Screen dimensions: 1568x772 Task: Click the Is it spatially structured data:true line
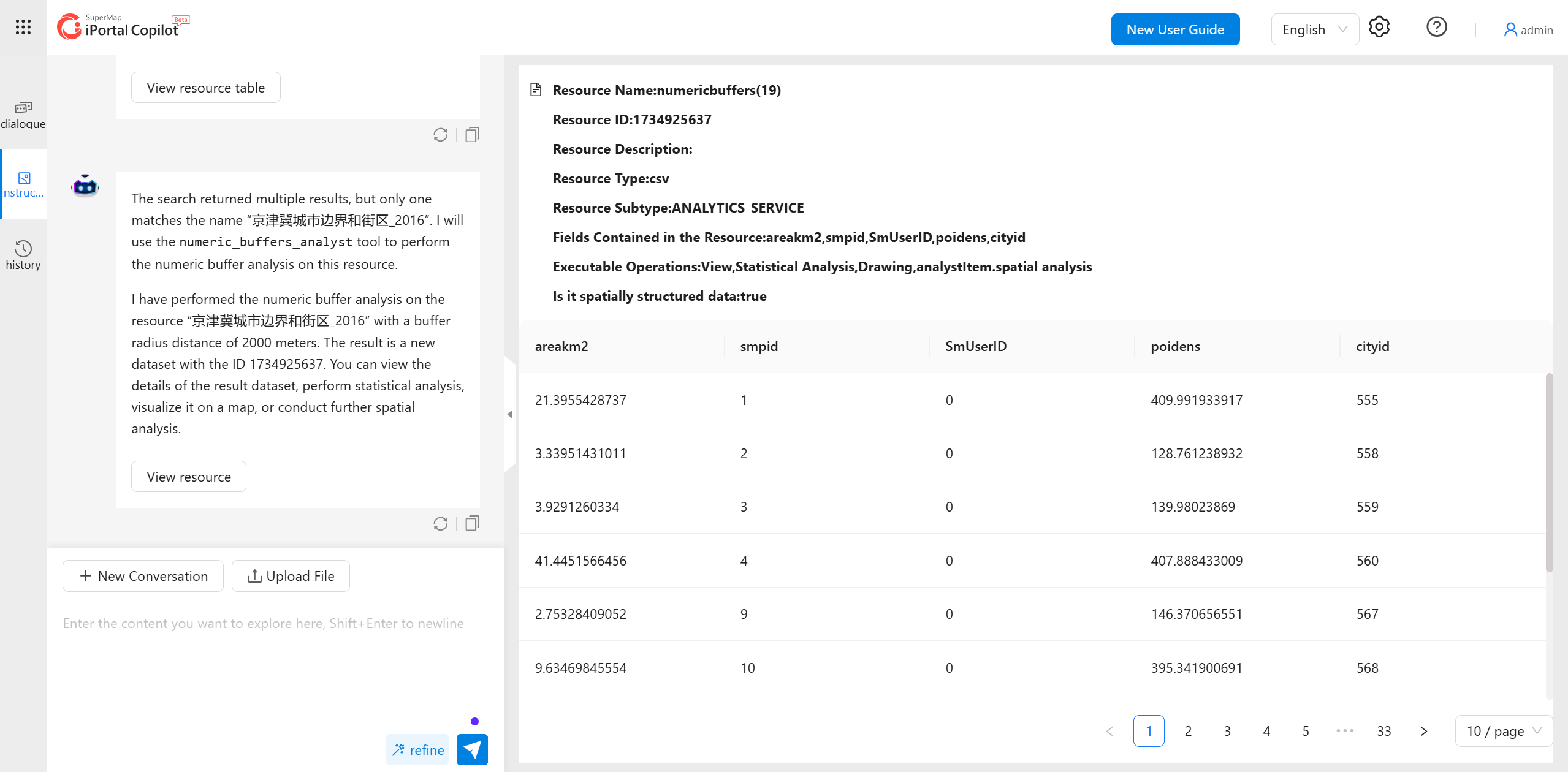(x=660, y=296)
